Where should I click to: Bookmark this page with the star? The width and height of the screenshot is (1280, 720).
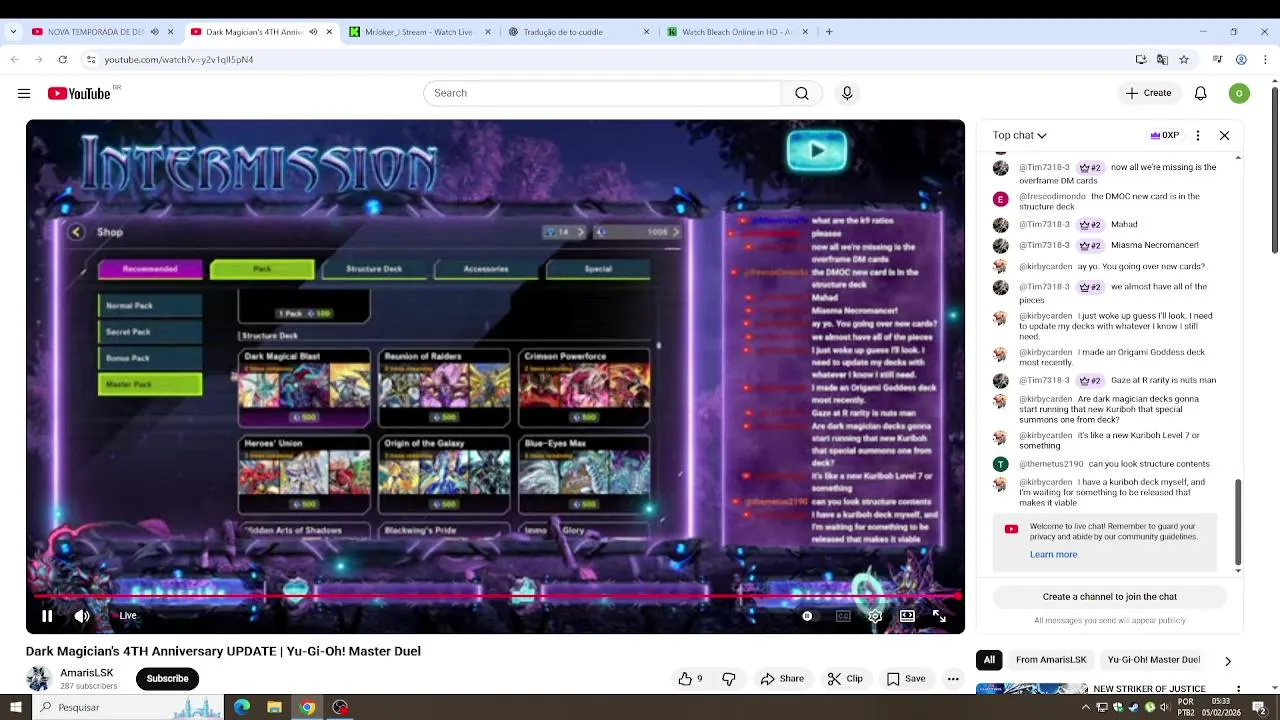(x=1184, y=60)
